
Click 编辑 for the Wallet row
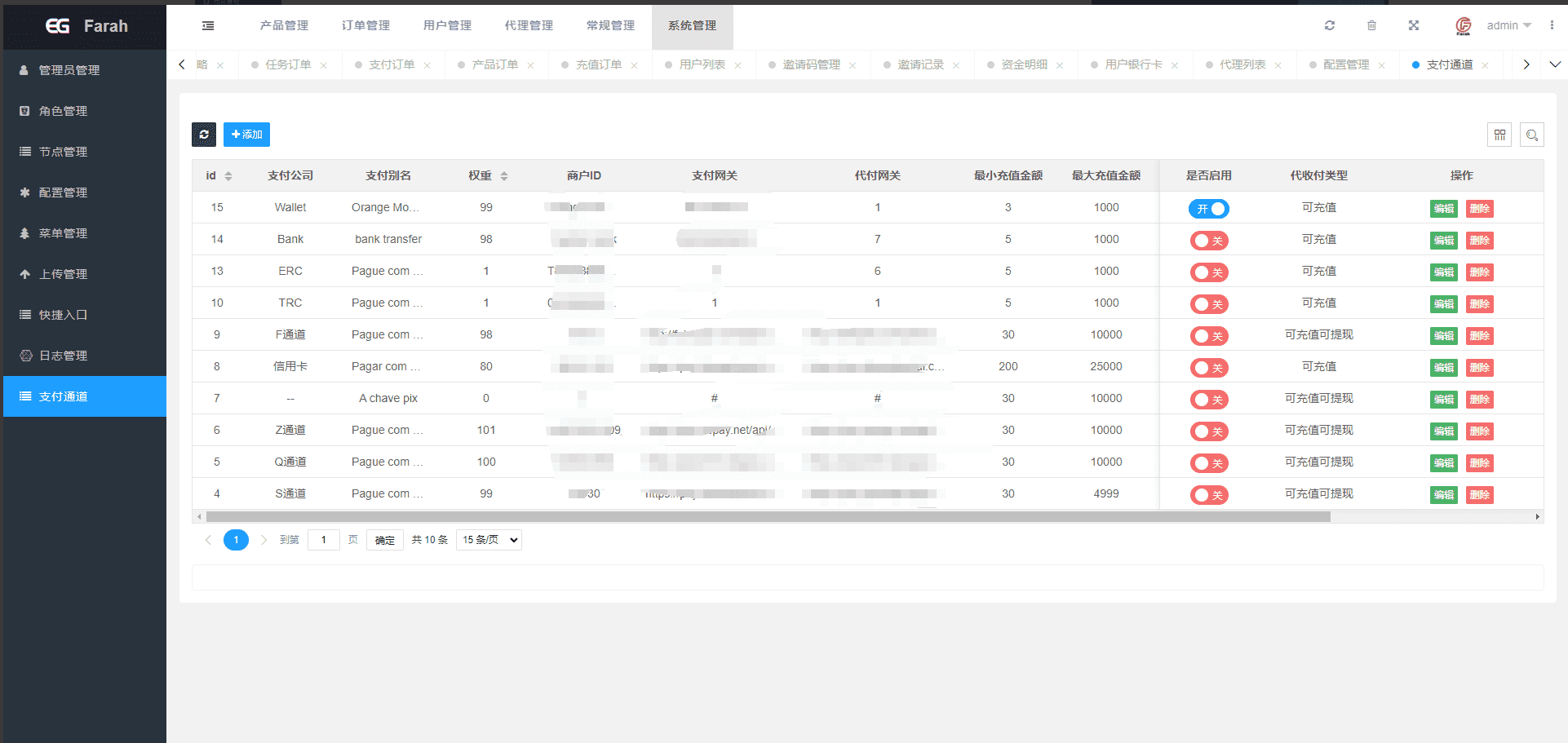(x=1443, y=209)
